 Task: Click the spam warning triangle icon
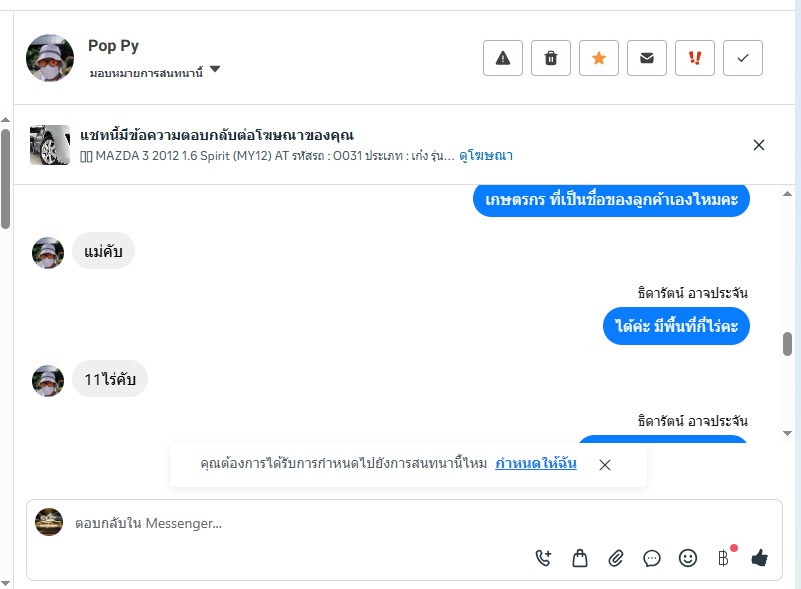click(503, 58)
